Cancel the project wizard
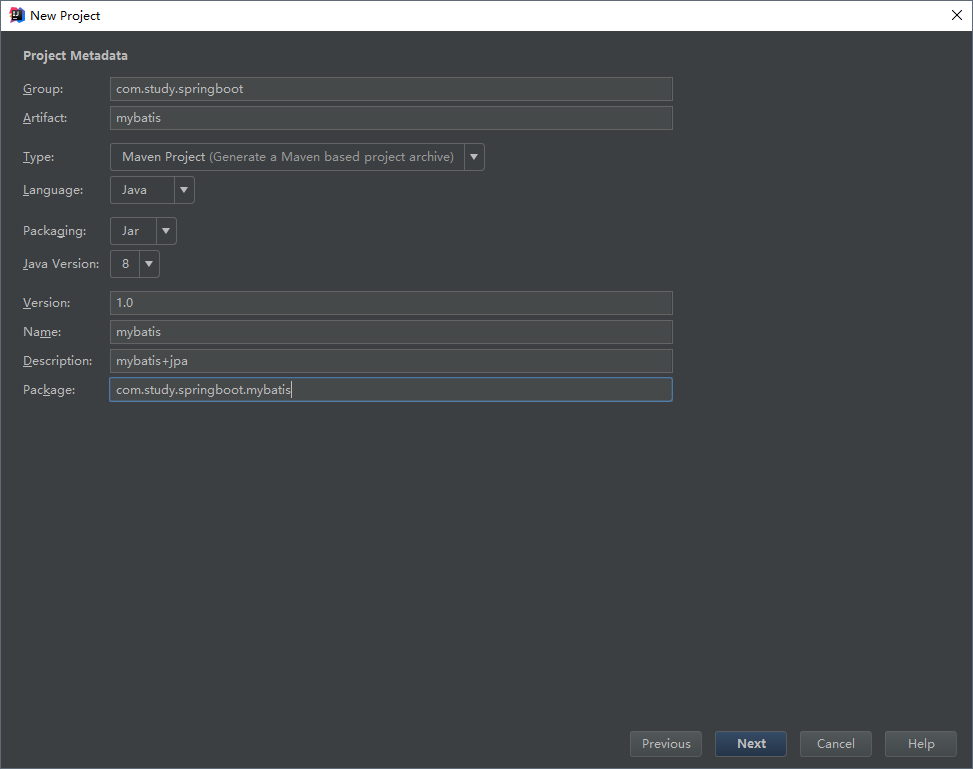Viewport: 973px width, 769px height. (x=836, y=744)
